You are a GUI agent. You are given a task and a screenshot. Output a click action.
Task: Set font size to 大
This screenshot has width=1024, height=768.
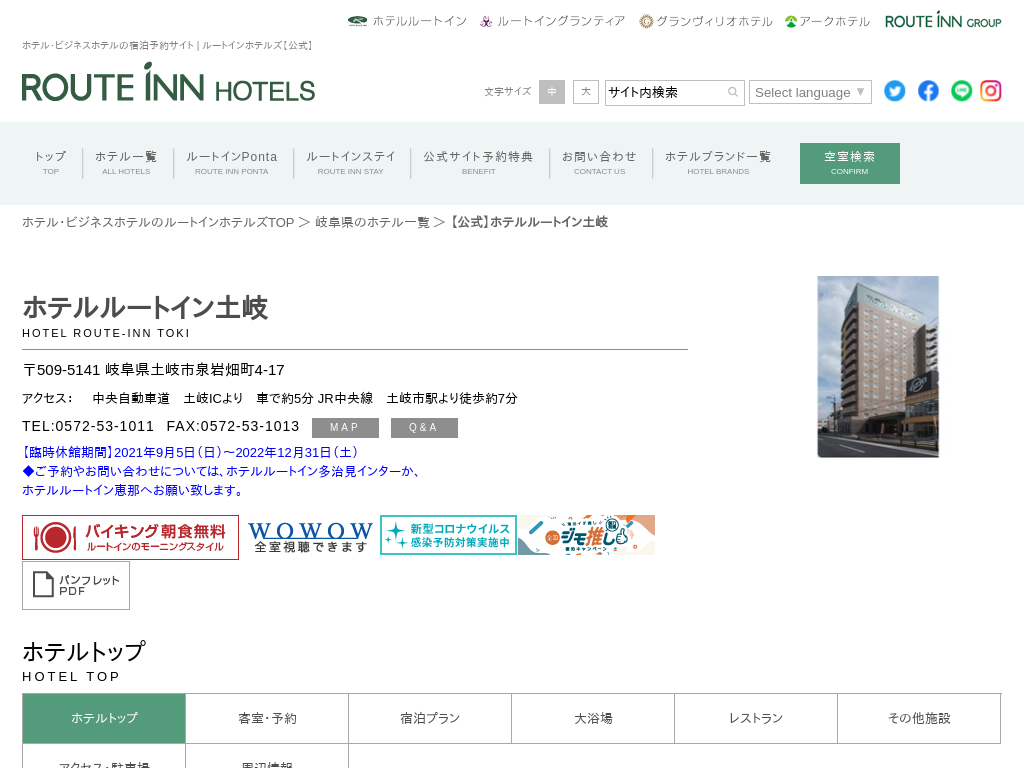(586, 92)
